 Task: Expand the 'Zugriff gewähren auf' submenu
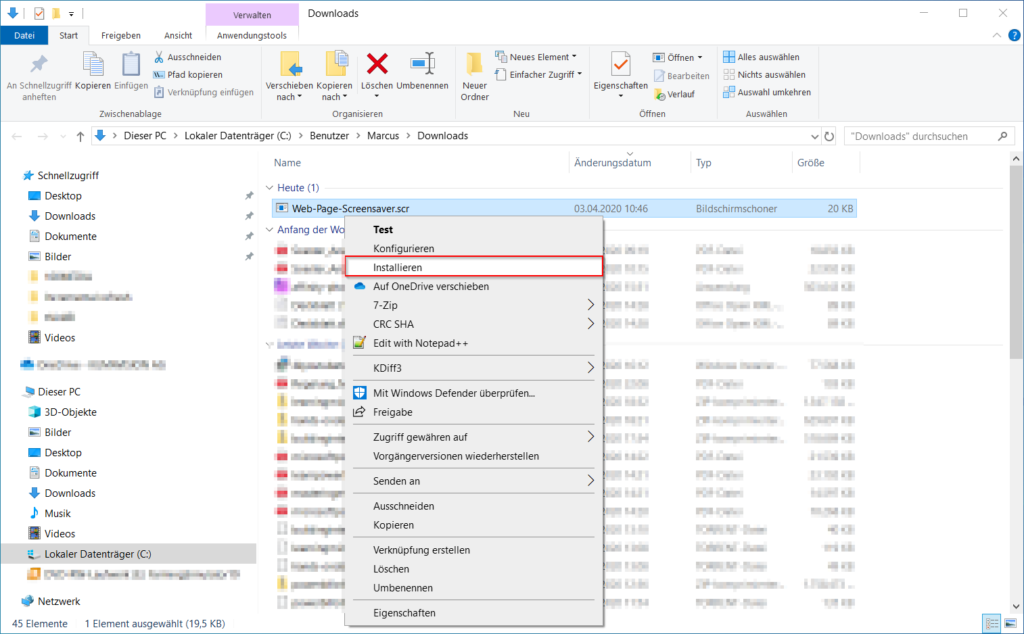click(x=473, y=437)
